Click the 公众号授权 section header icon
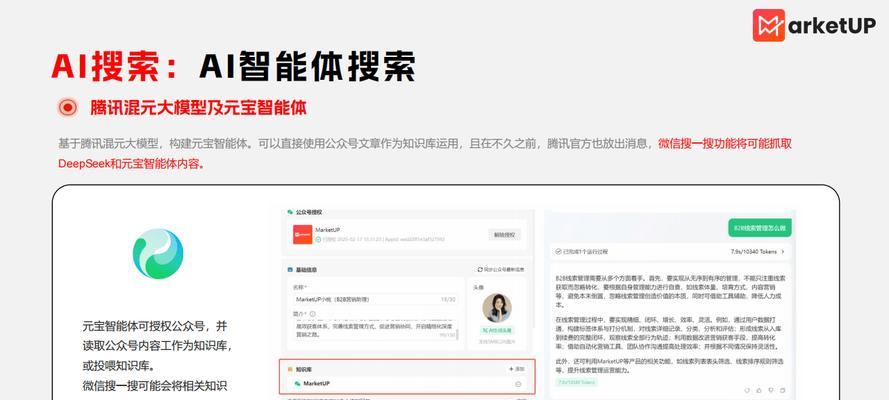Image resolution: width=889 pixels, height=400 pixels. (290, 212)
